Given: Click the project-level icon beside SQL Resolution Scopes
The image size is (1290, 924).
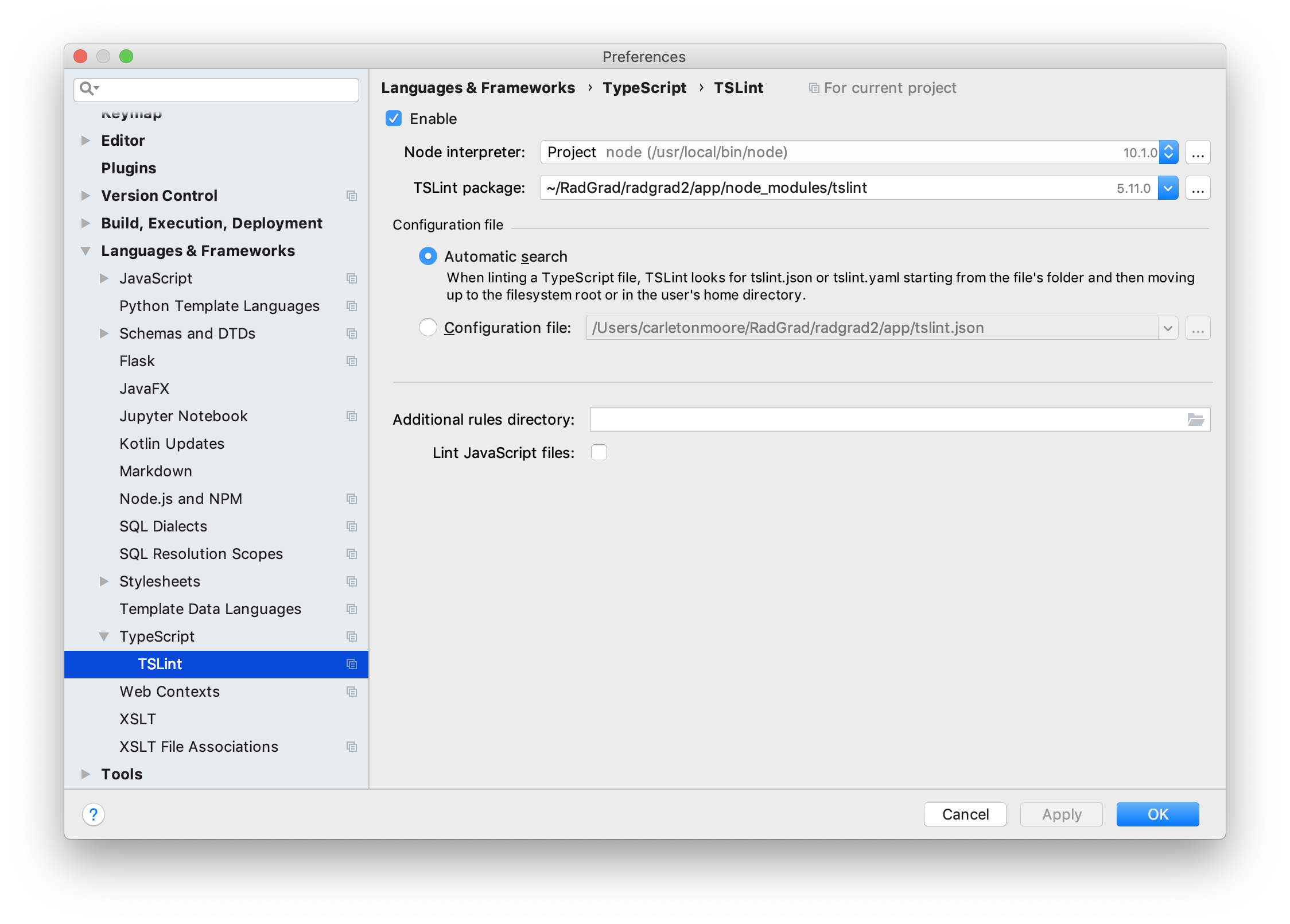Looking at the screenshot, I should point(352,554).
